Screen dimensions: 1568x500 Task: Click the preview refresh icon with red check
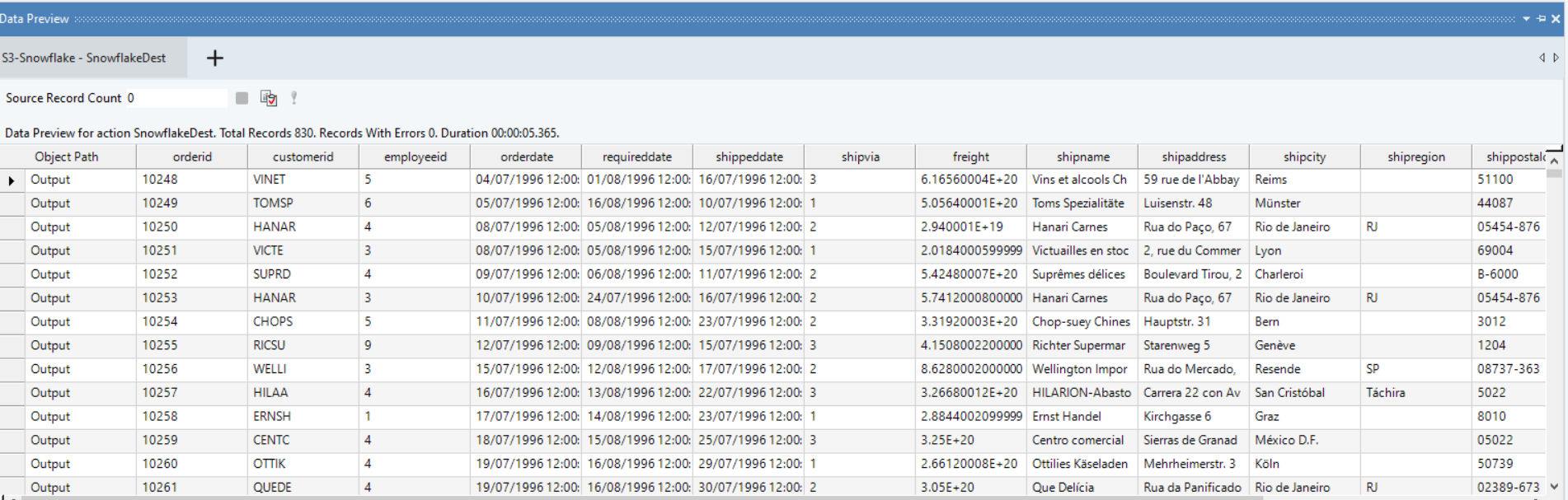tap(269, 98)
